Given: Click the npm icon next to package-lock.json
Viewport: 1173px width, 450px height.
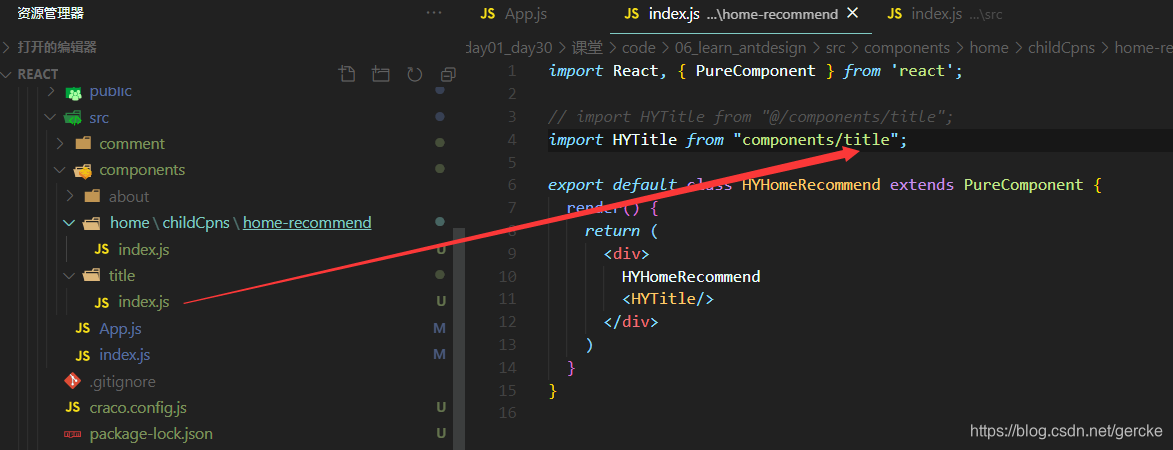Looking at the screenshot, I should (73, 434).
